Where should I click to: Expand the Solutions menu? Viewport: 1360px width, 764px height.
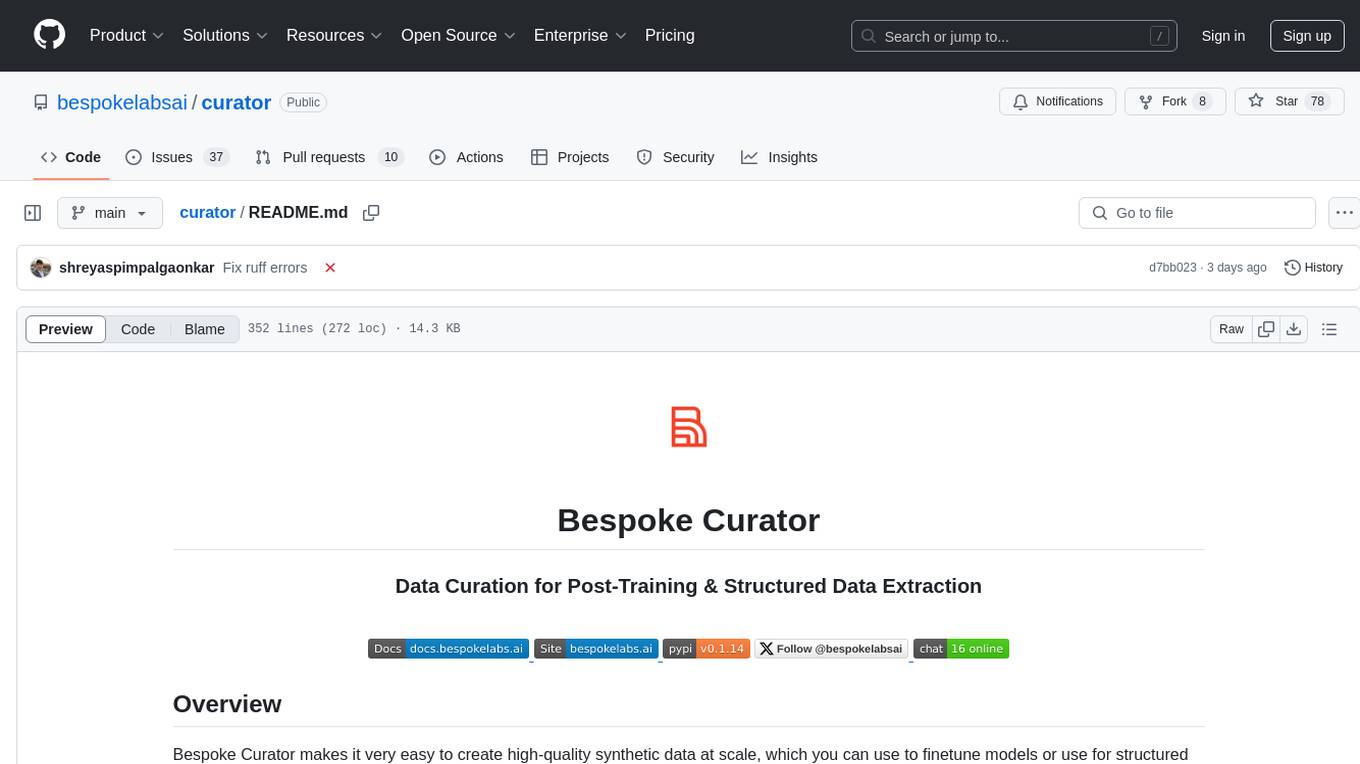pos(225,35)
